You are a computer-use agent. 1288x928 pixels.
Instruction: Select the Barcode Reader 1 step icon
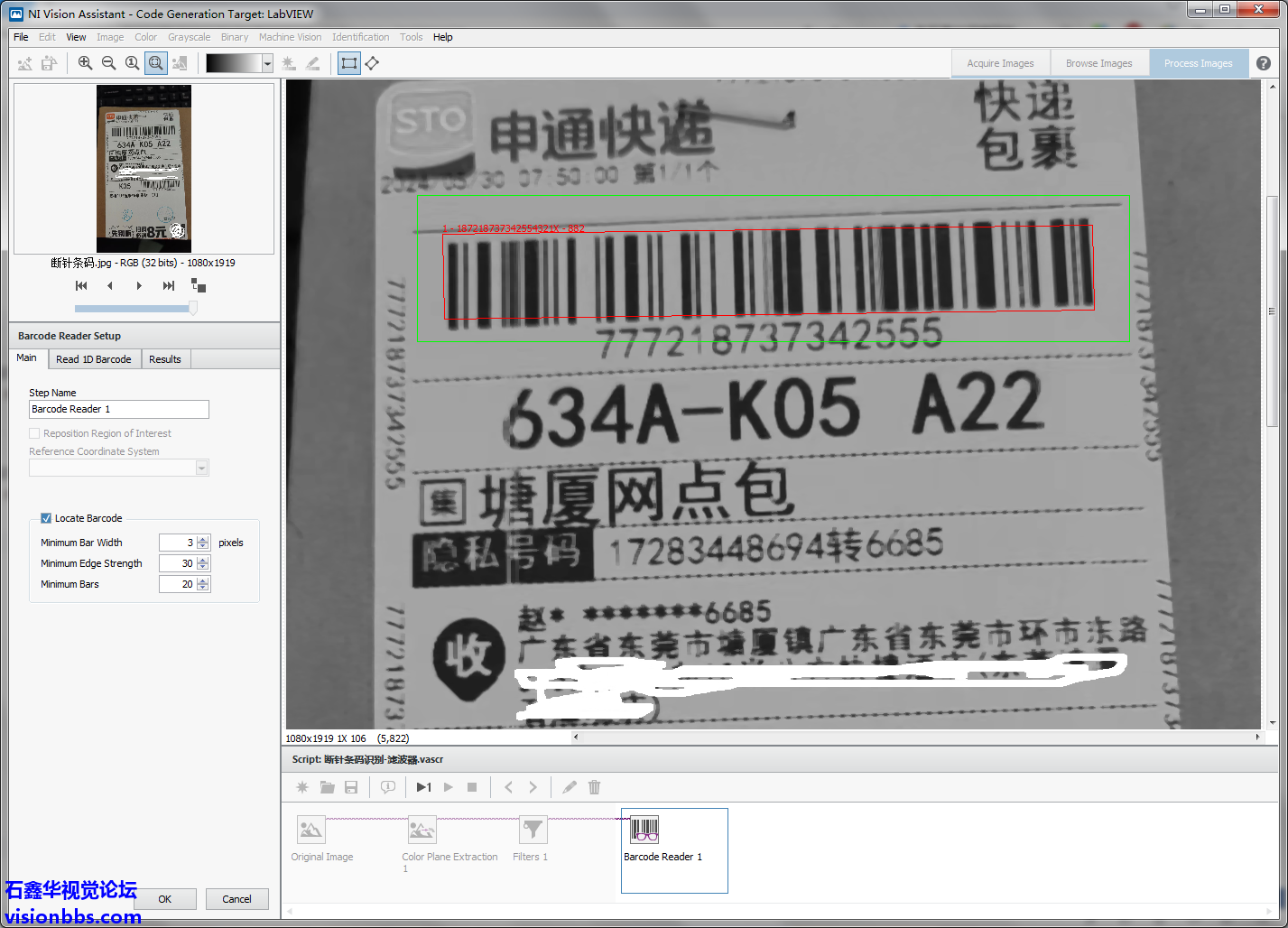[644, 829]
